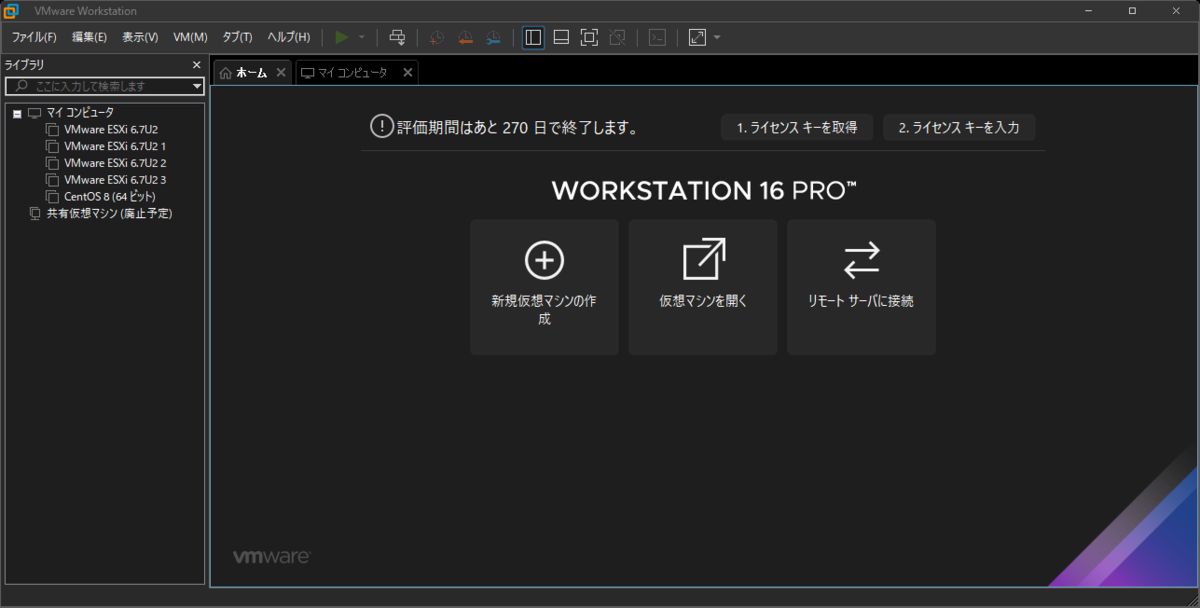Click 2. ライセンス キーを入力 button
This screenshot has width=1200, height=608.
[959, 128]
